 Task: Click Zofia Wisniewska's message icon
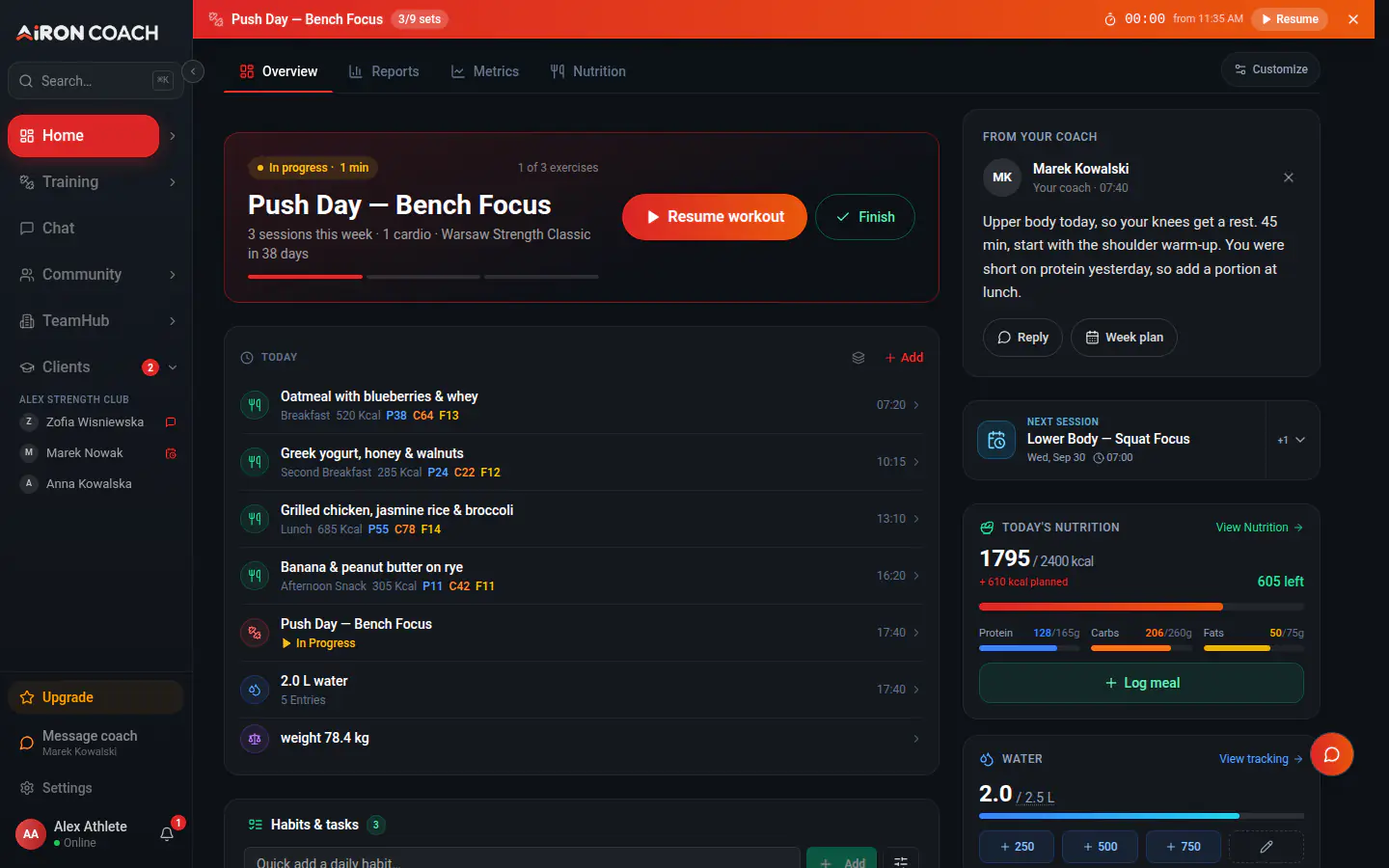(x=171, y=422)
